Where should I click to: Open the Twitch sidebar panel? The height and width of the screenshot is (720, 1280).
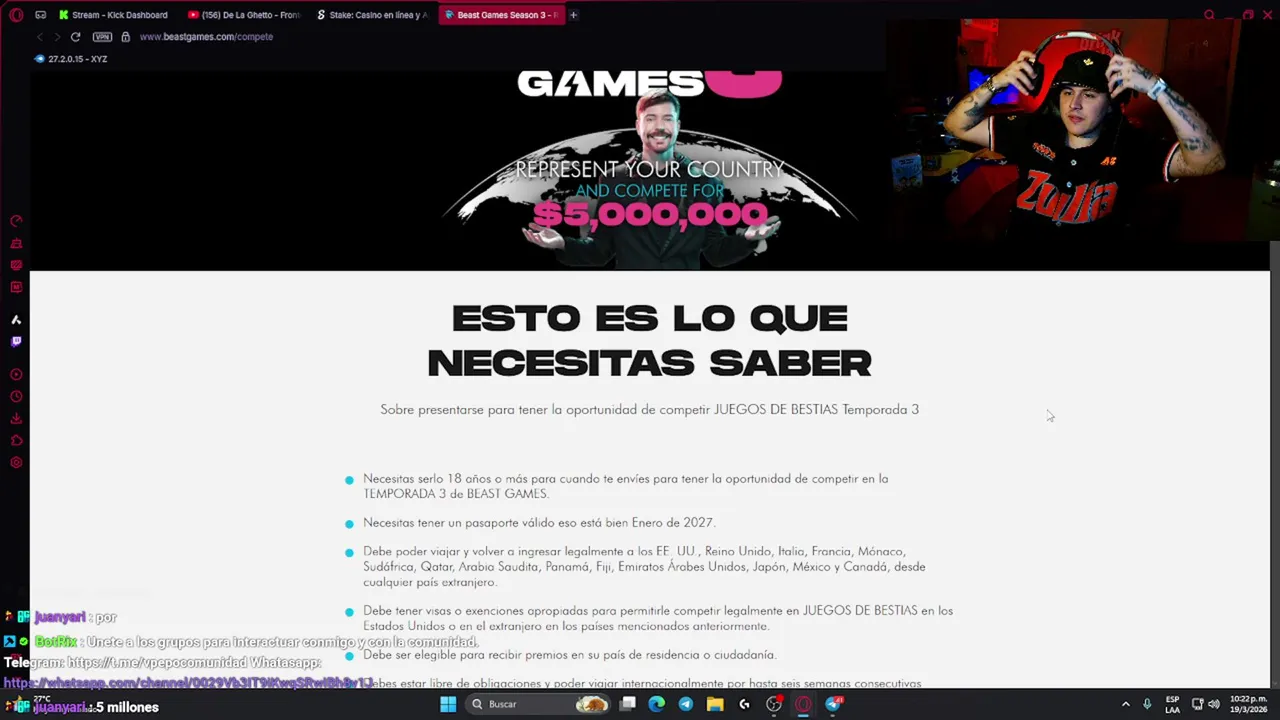click(x=16, y=342)
